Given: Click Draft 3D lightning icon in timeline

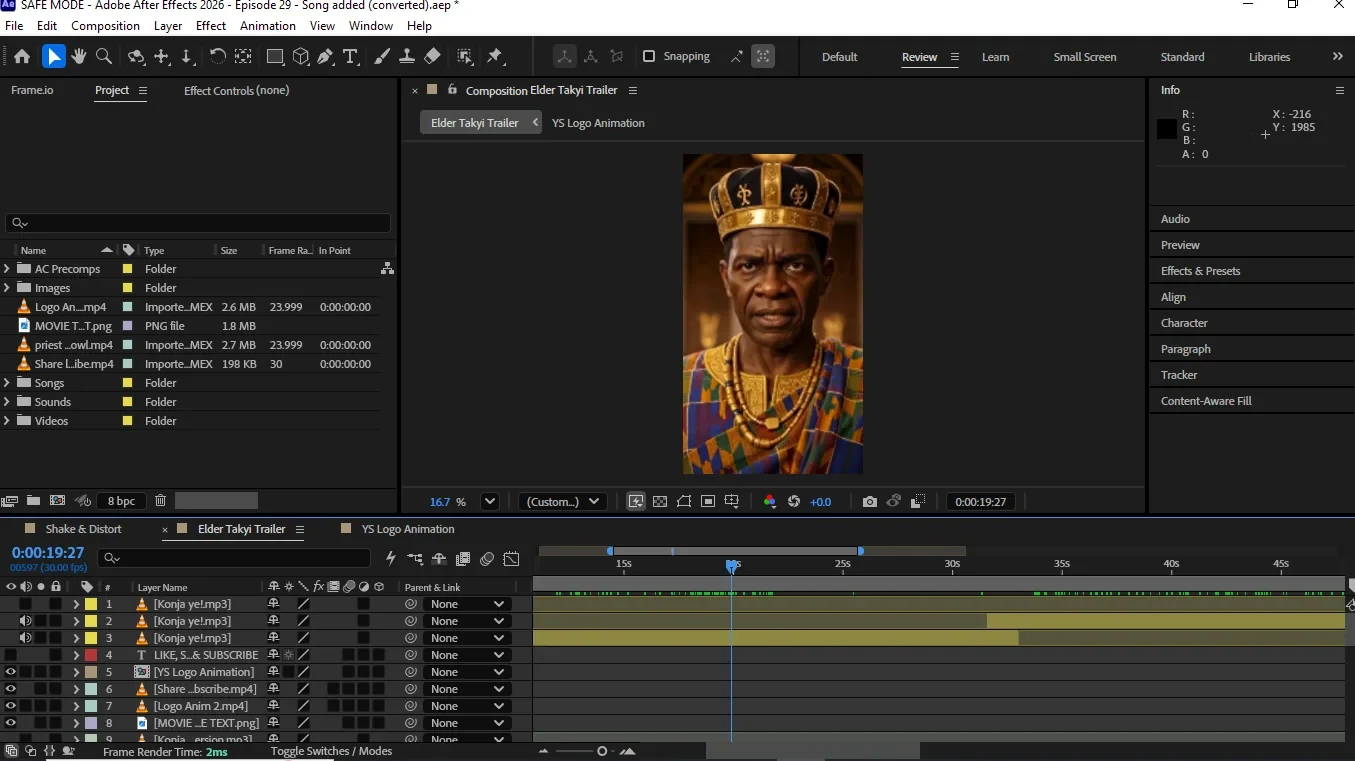Looking at the screenshot, I should click(x=391, y=558).
